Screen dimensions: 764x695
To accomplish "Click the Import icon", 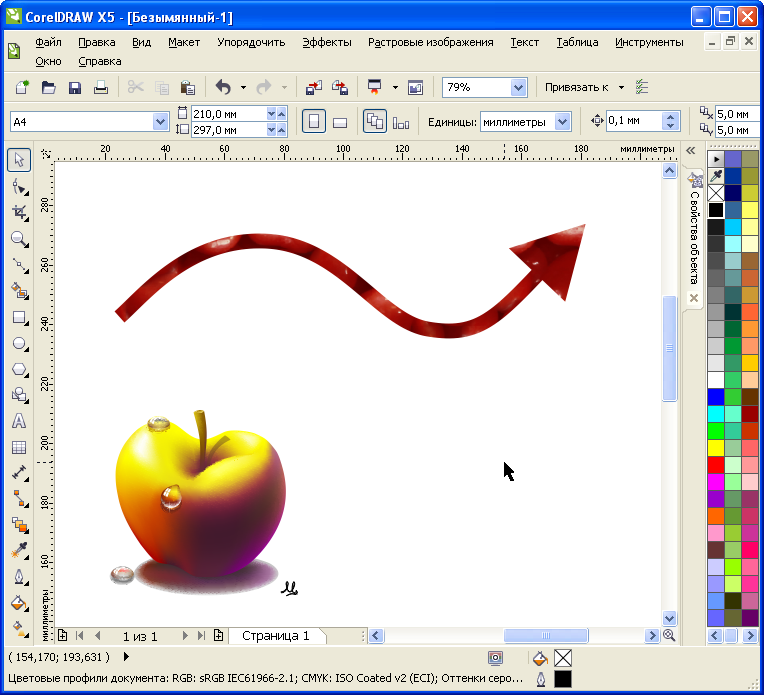I will click(x=313, y=88).
